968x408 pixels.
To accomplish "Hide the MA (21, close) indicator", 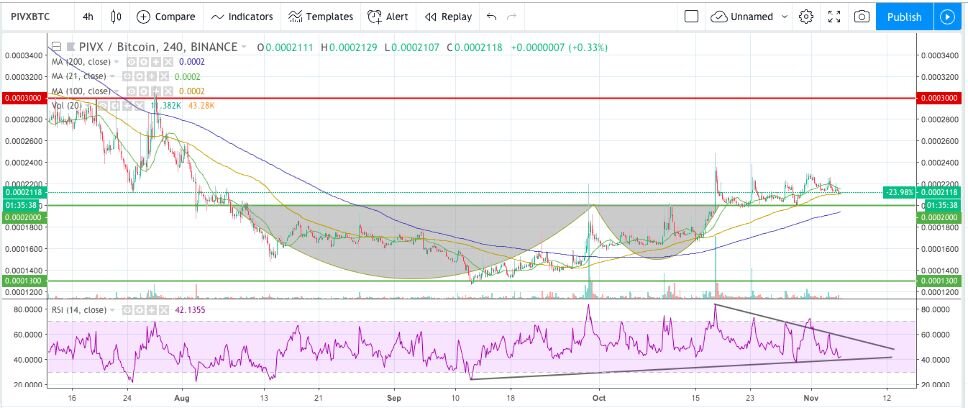I will [127, 77].
